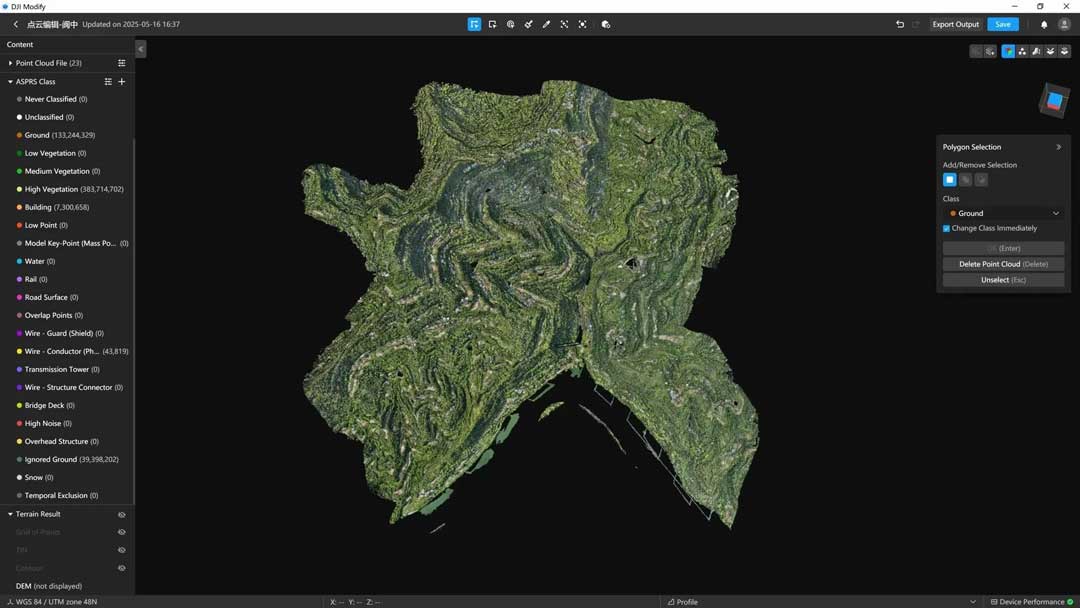Enable Change Class Immediately
The height and width of the screenshot is (608, 1080).
point(946,229)
